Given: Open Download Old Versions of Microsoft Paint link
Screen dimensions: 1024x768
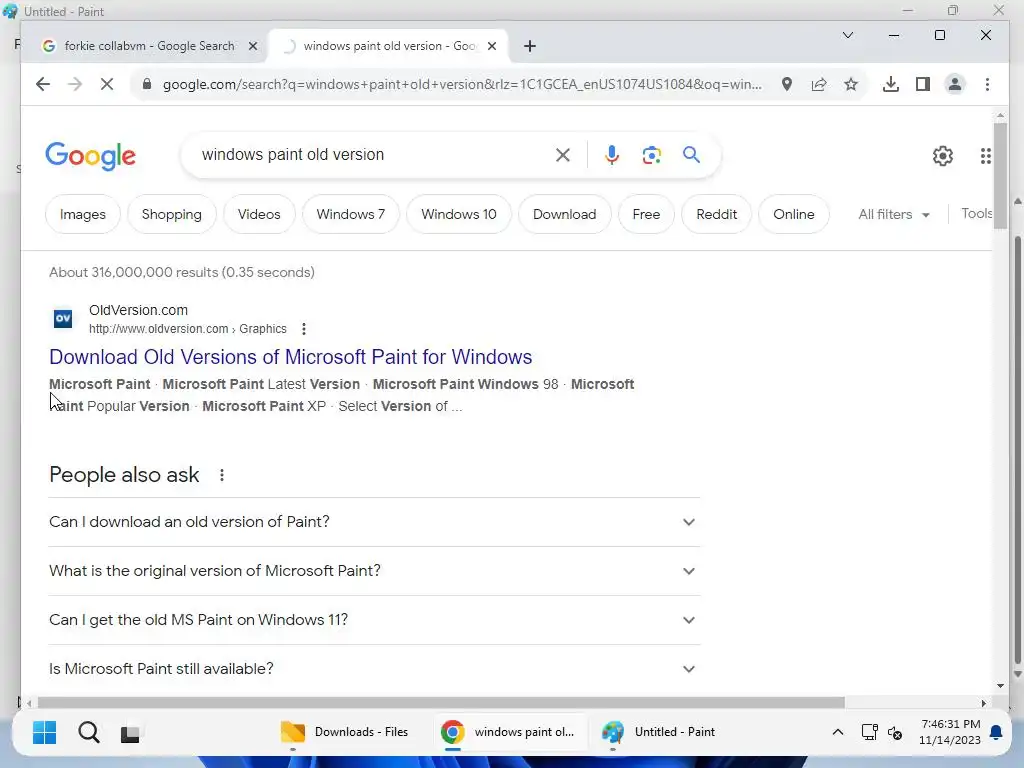Looking at the screenshot, I should [x=291, y=357].
